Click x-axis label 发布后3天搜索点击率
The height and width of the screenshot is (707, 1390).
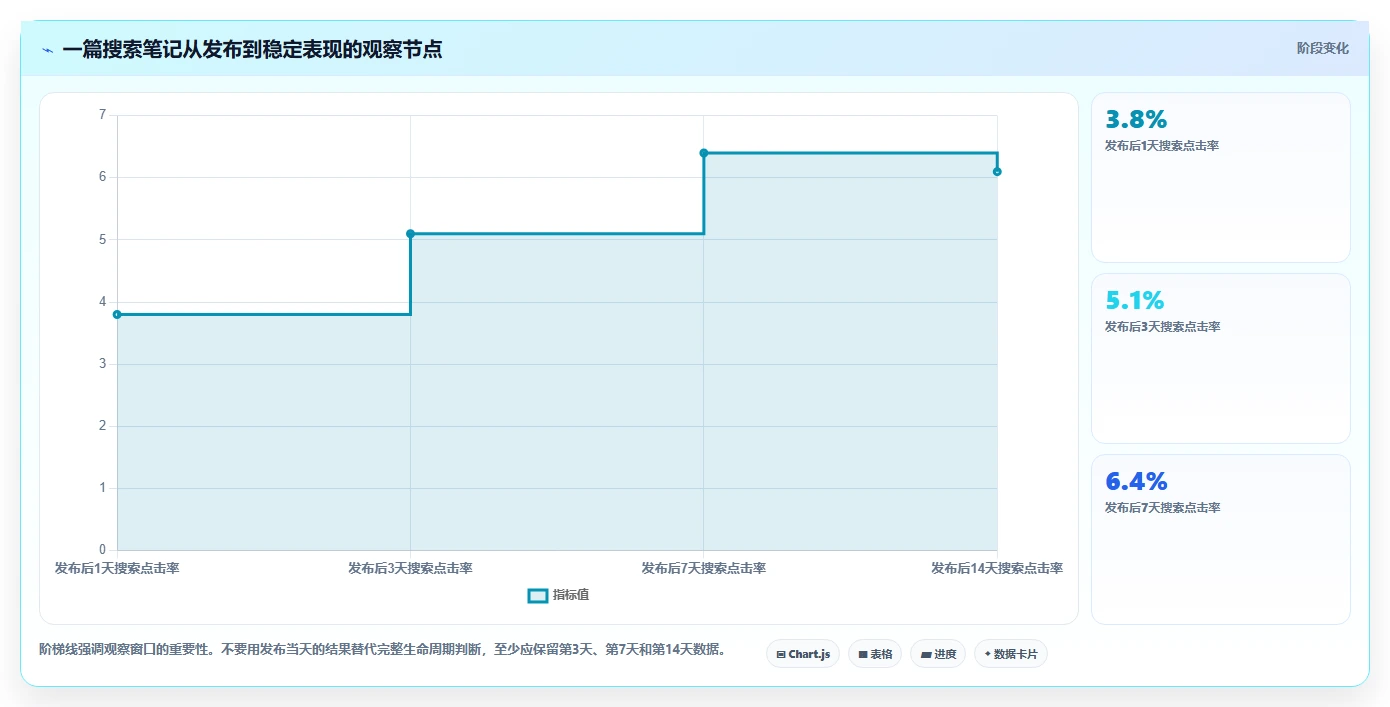(x=410, y=568)
